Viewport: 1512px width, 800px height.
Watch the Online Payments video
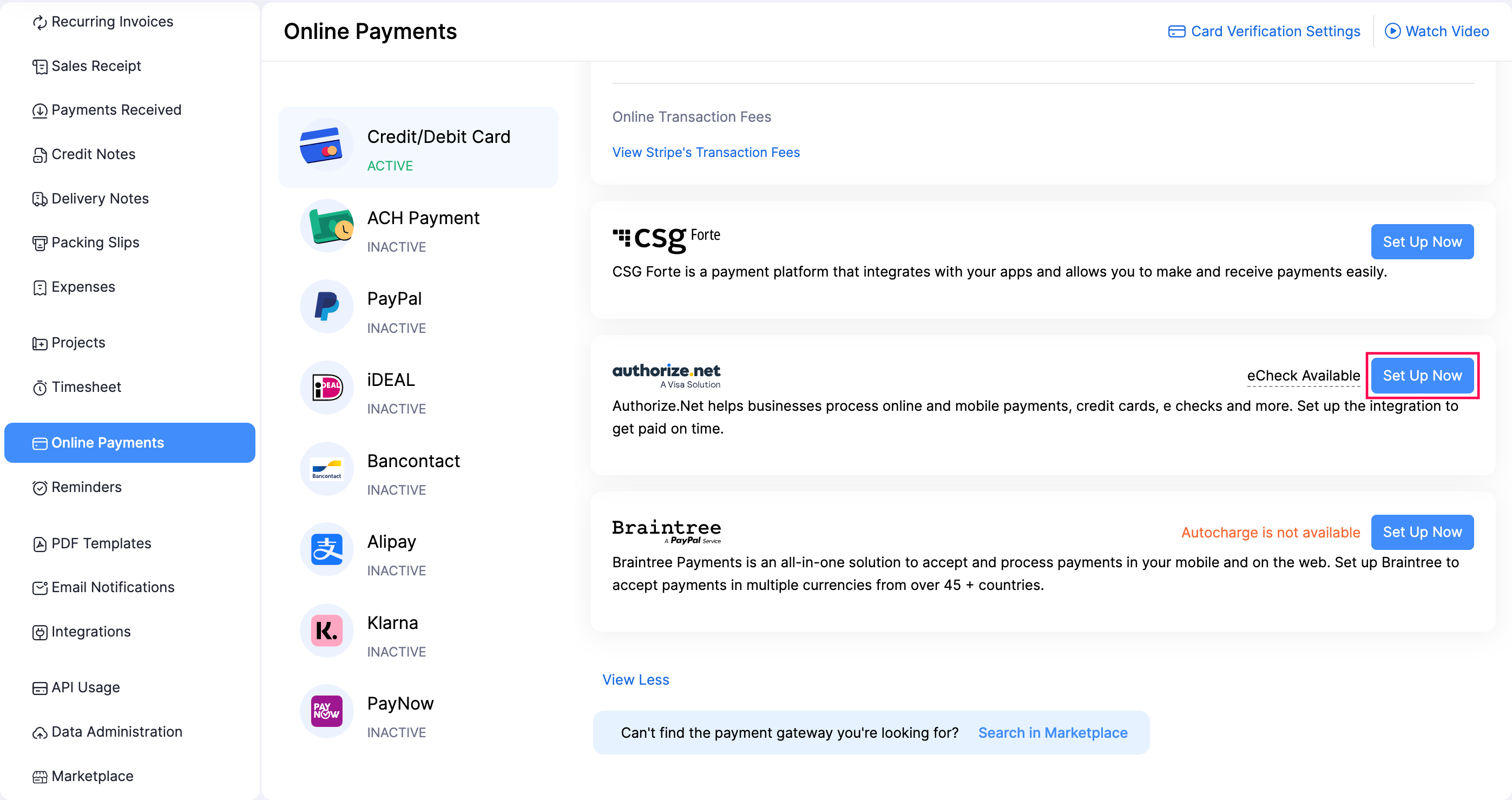[x=1436, y=31]
